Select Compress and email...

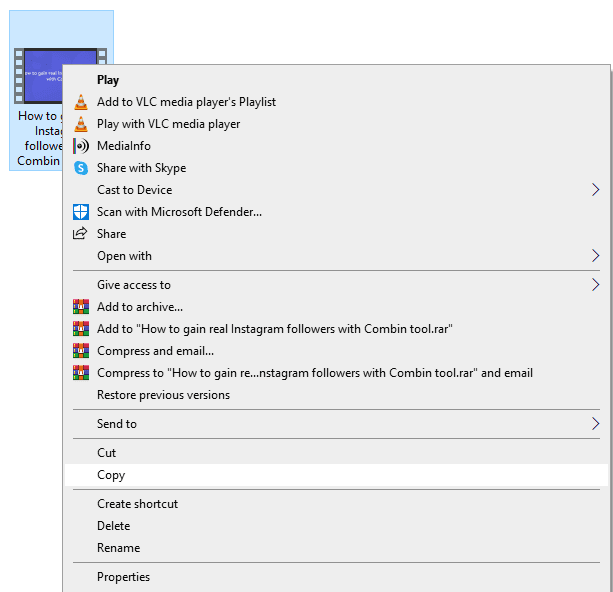click(x=336, y=351)
